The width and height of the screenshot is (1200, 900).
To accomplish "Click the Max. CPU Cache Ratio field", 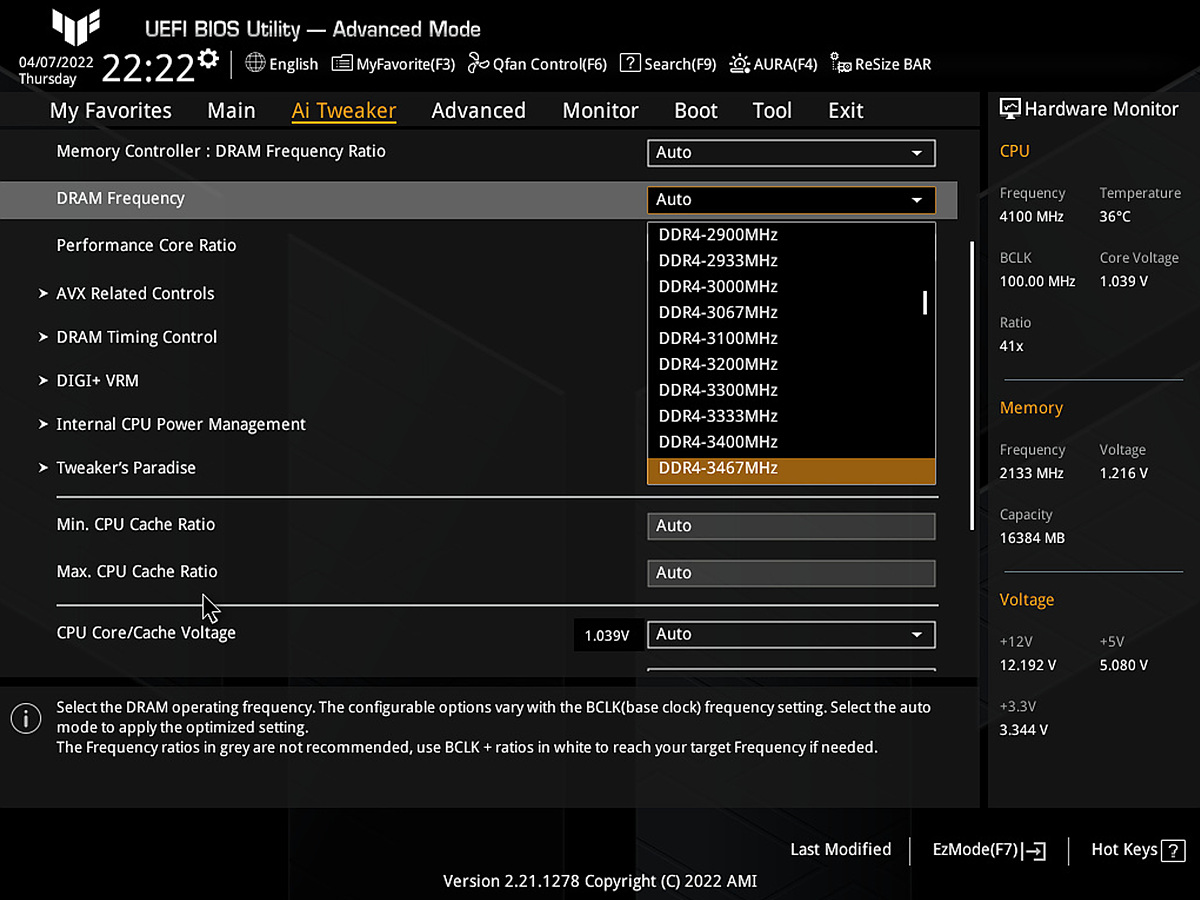I will (x=791, y=573).
